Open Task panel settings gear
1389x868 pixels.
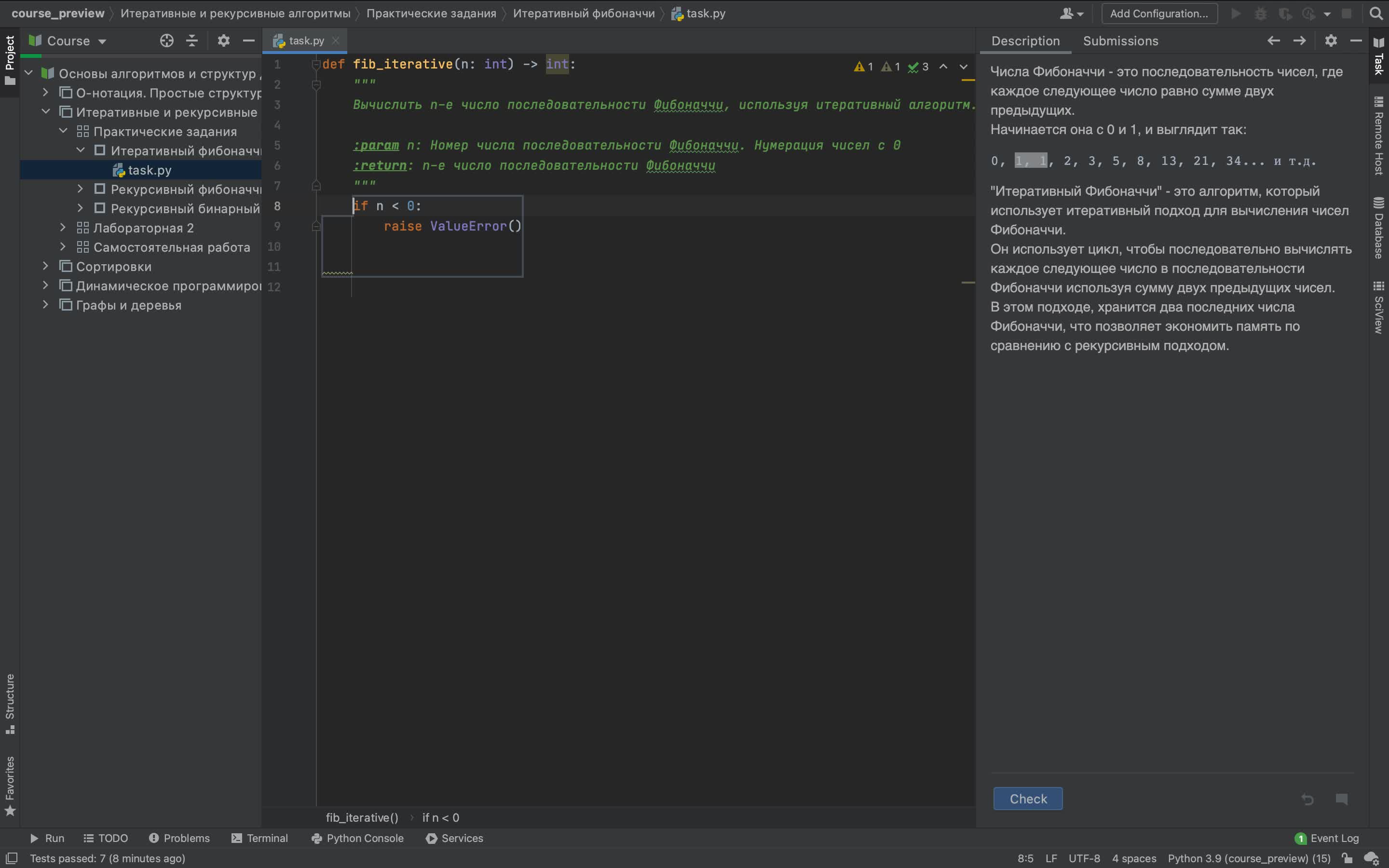pyautogui.click(x=1331, y=41)
